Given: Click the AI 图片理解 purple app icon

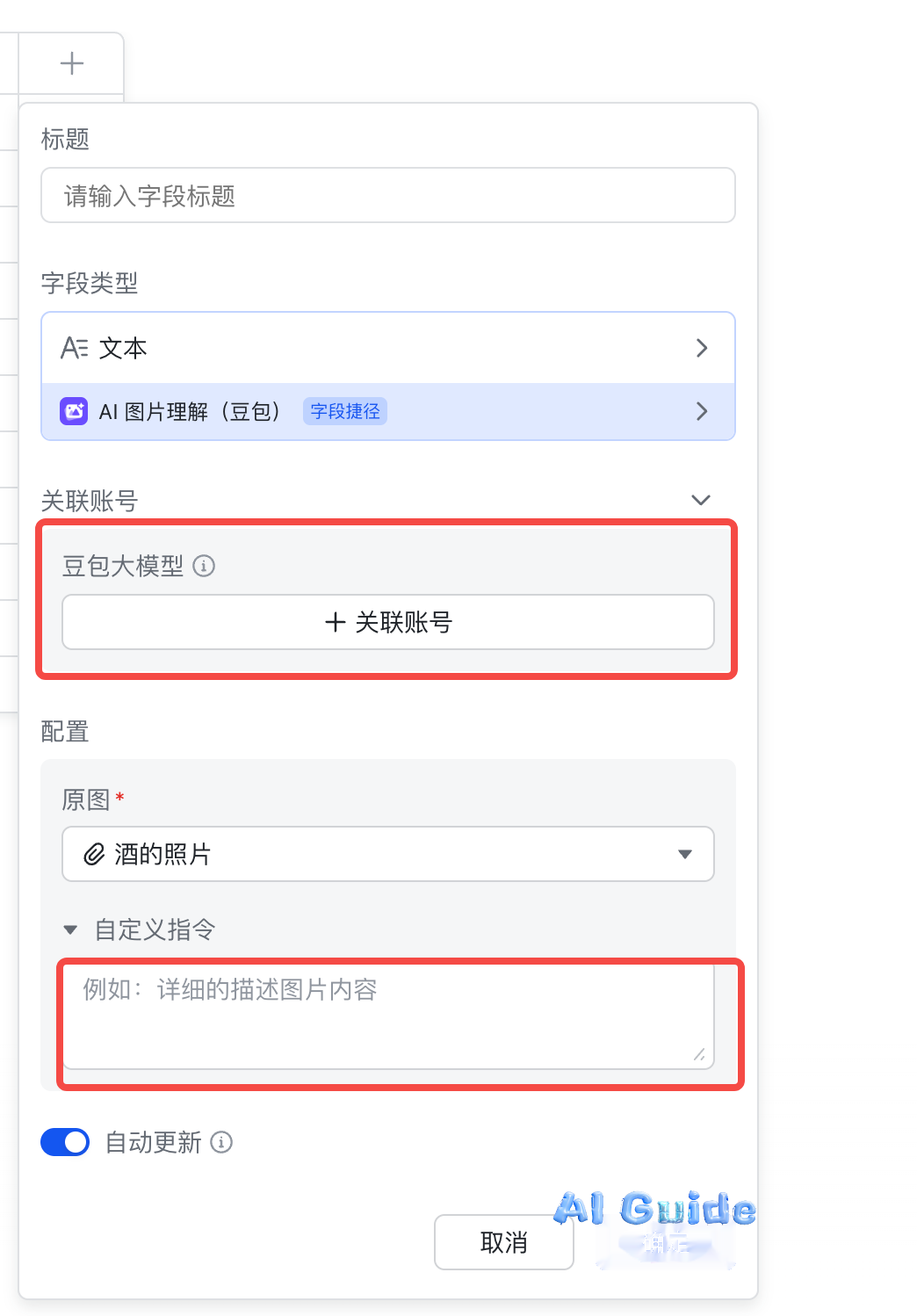Looking at the screenshot, I should pos(74,411).
